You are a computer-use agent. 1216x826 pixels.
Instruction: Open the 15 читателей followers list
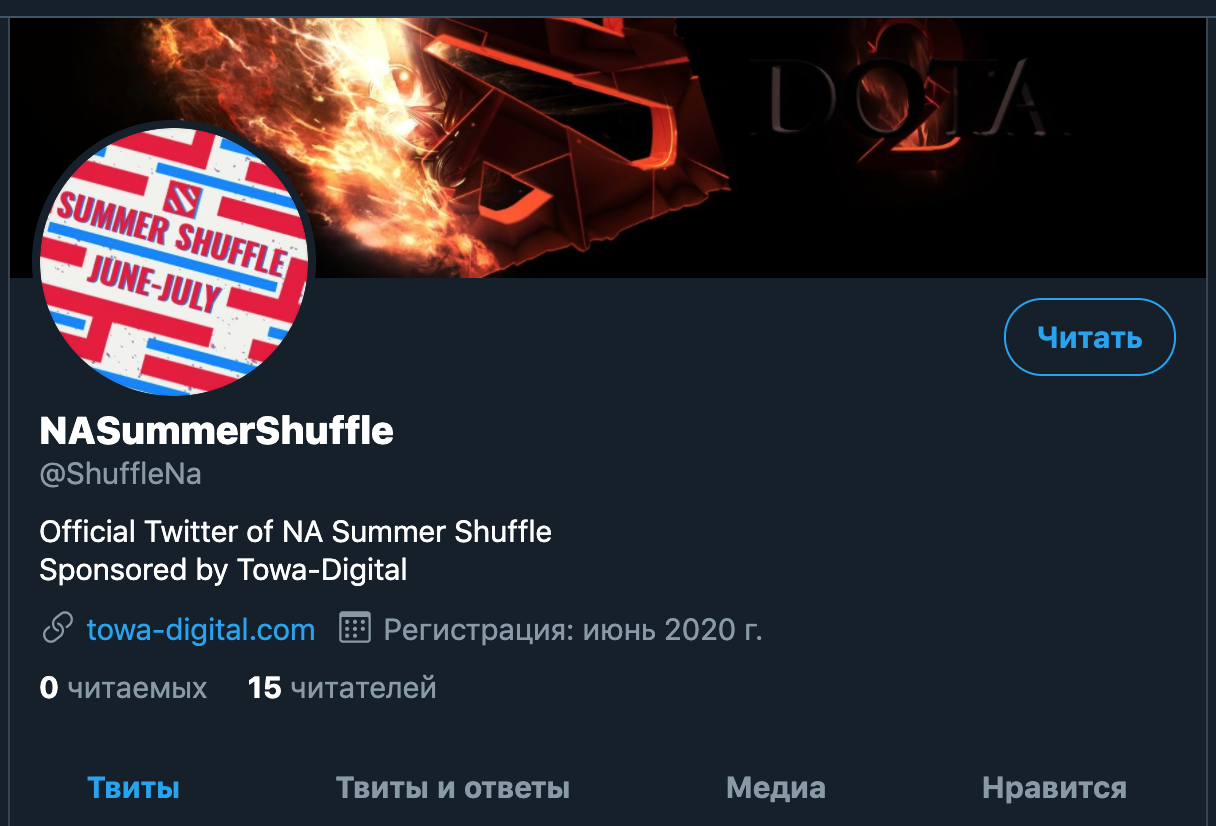coord(342,688)
